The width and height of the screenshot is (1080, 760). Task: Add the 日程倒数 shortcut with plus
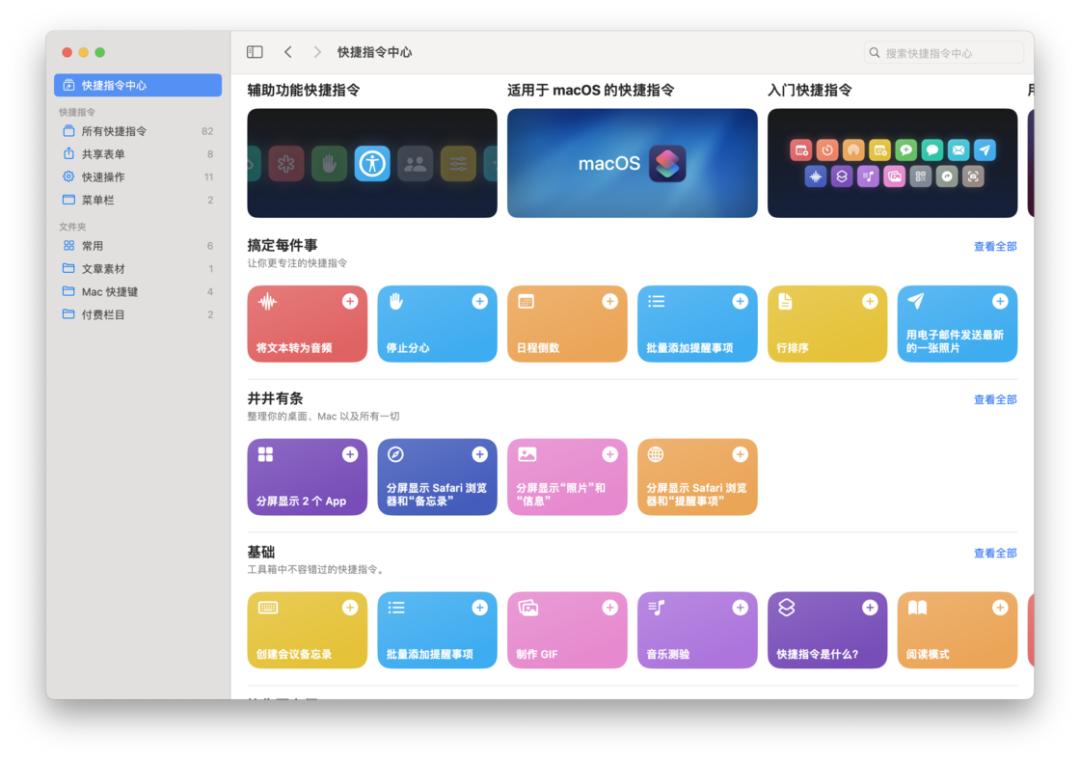pyautogui.click(x=610, y=301)
